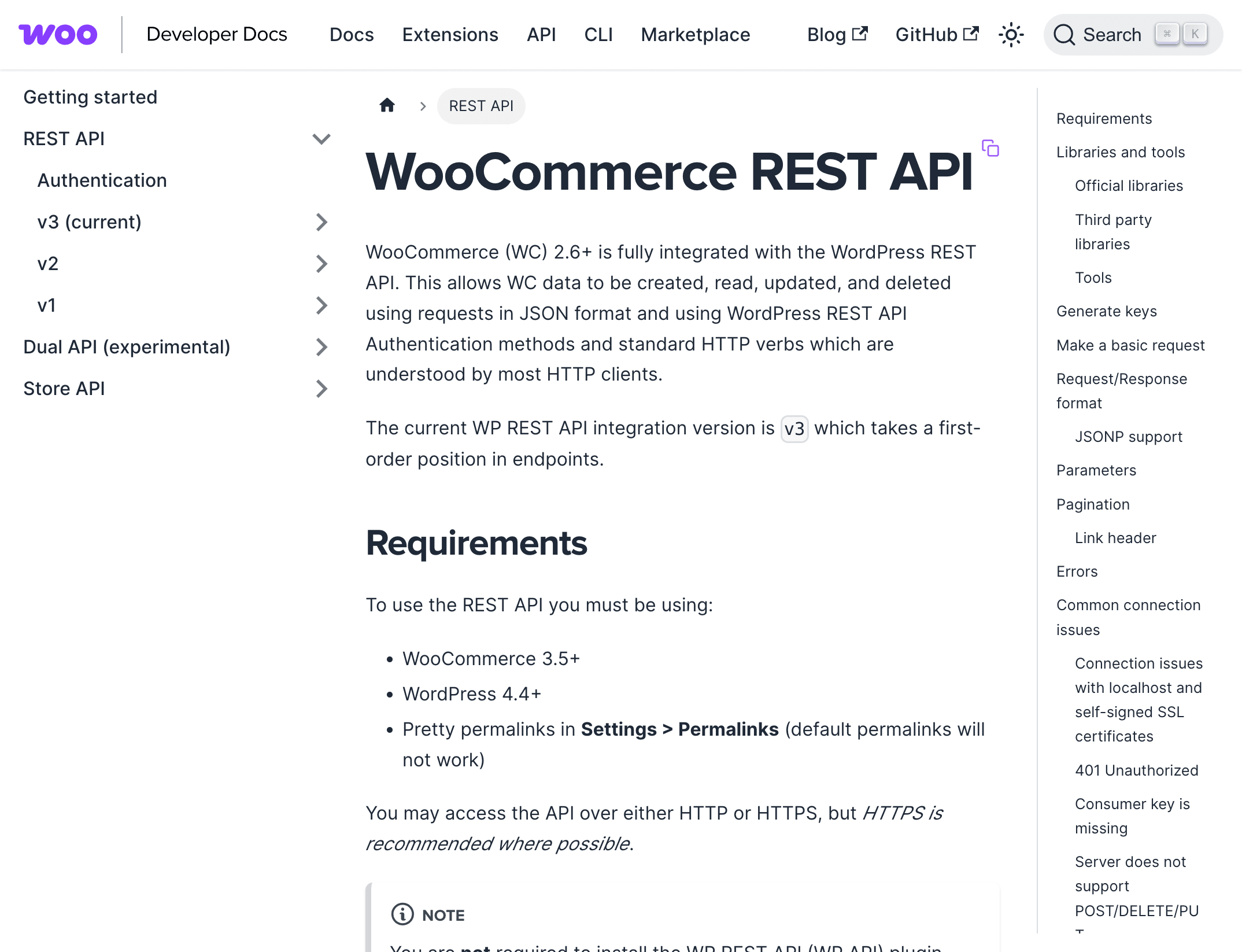Open Getting started in sidebar
The image size is (1242, 952).
click(x=90, y=97)
